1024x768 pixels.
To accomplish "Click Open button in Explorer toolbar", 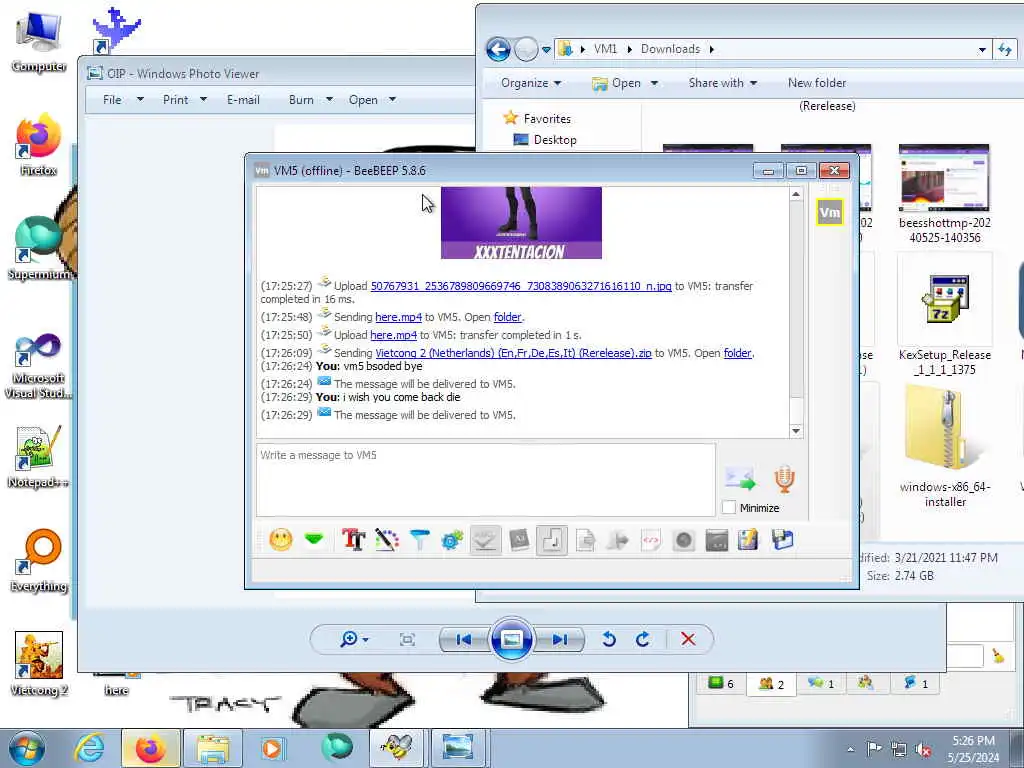I will pos(618,83).
